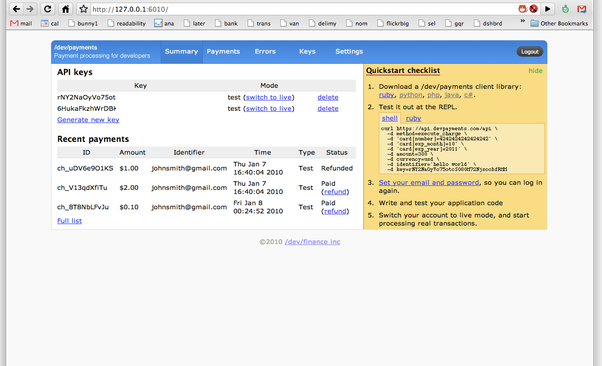The height and width of the screenshot is (366, 602).
Task: Click the address bar URL field
Action: point(303,9)
